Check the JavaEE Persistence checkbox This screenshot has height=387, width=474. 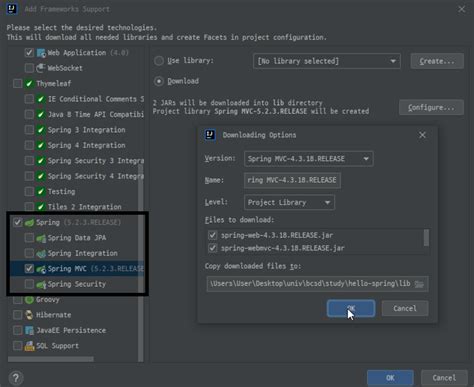pos(18,330)
